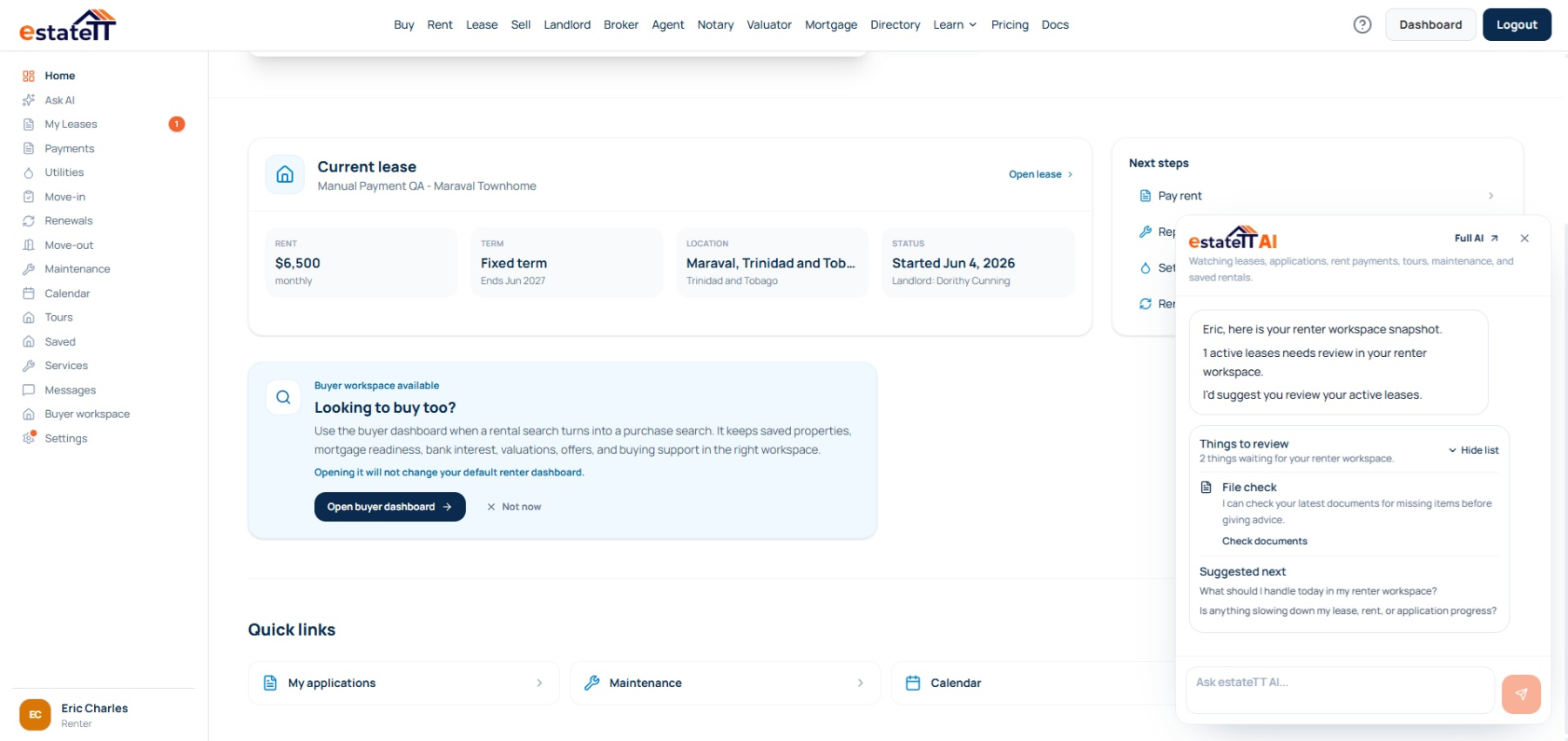Click the Pay rent chevron arrow
This screenshot has height=741, width=1568.
coord(1491,196)
